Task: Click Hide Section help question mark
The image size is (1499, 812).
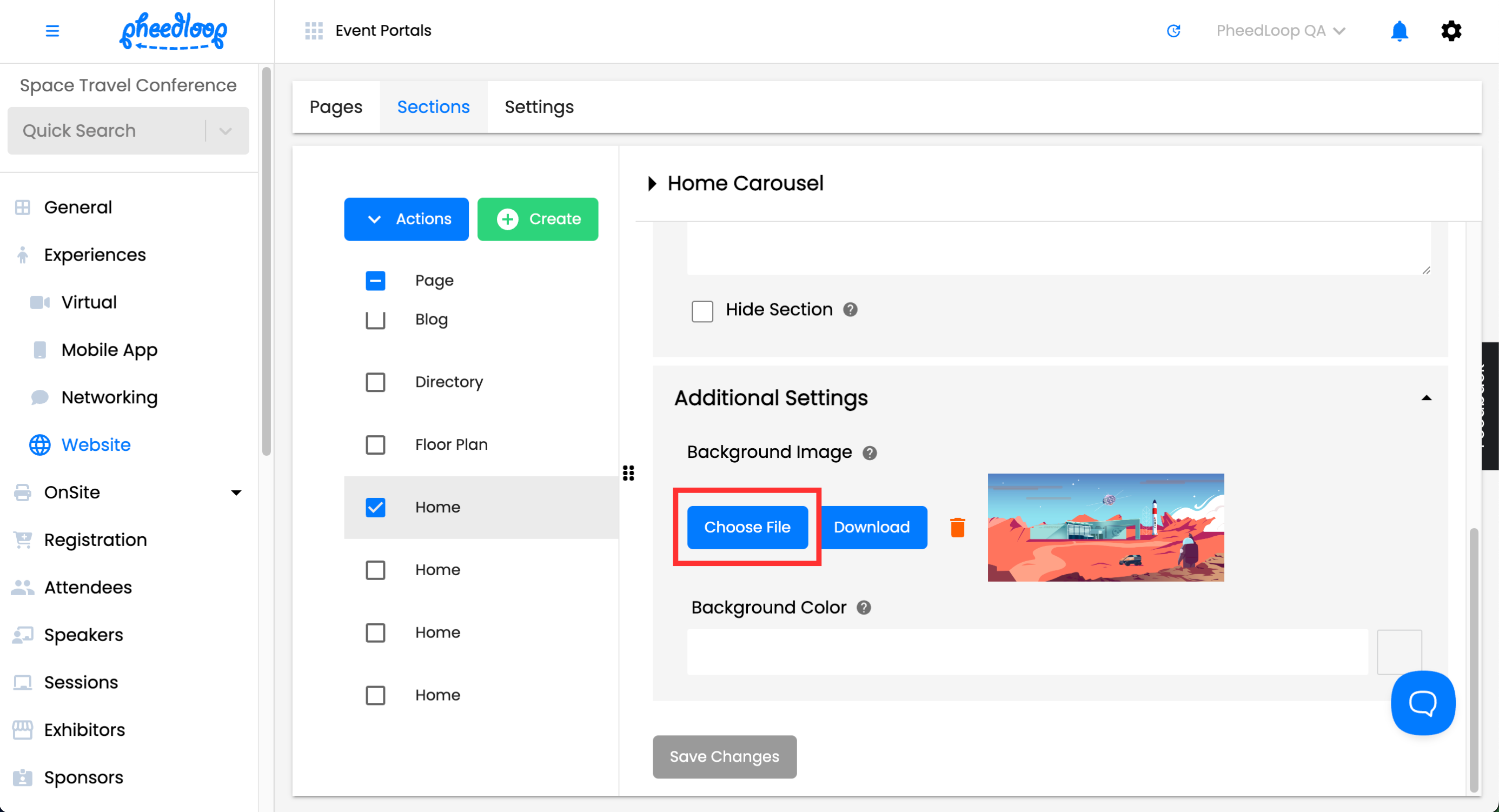Action: coord(850,309)
